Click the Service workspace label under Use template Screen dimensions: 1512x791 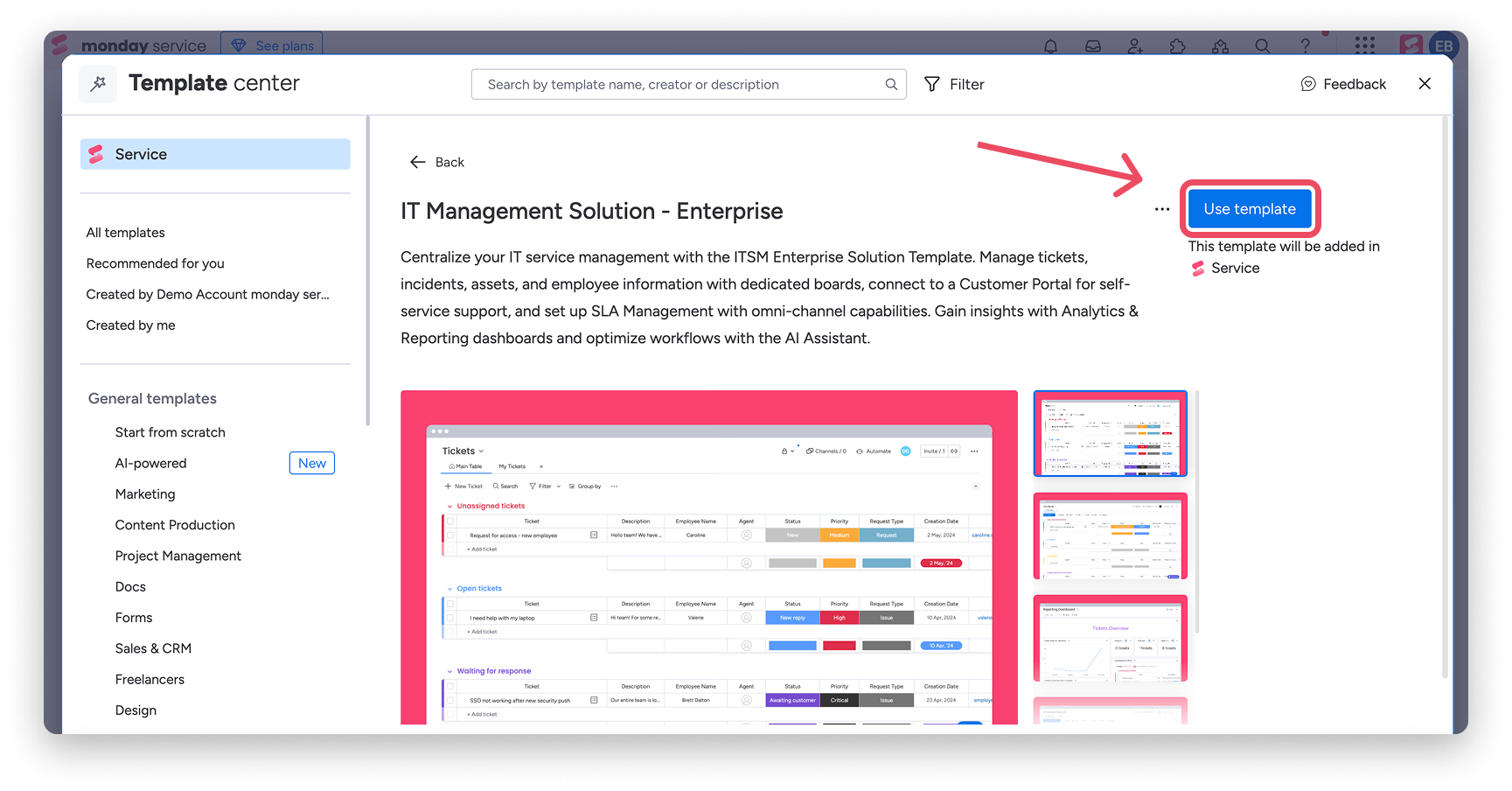tap(1226, 269)
